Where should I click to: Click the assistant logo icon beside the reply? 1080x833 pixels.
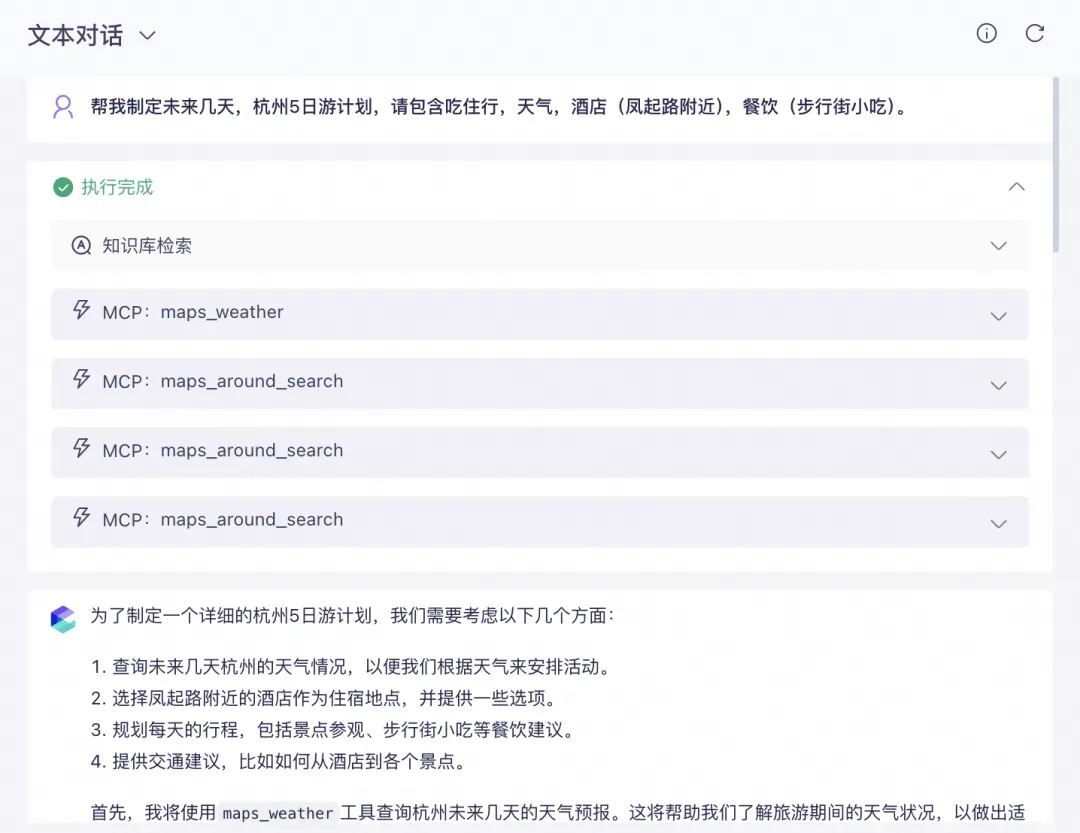pos(63,619)
